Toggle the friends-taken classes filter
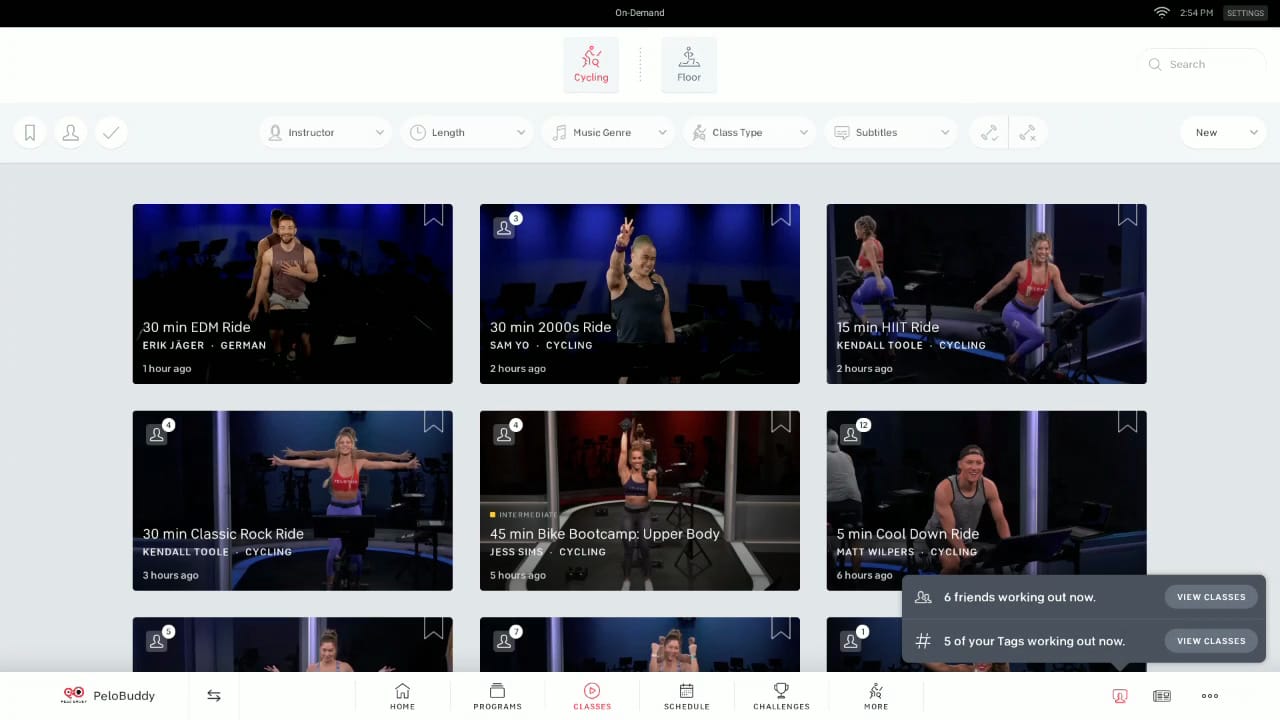This screenshot has width=1280, height=720. tap(70, 132)
